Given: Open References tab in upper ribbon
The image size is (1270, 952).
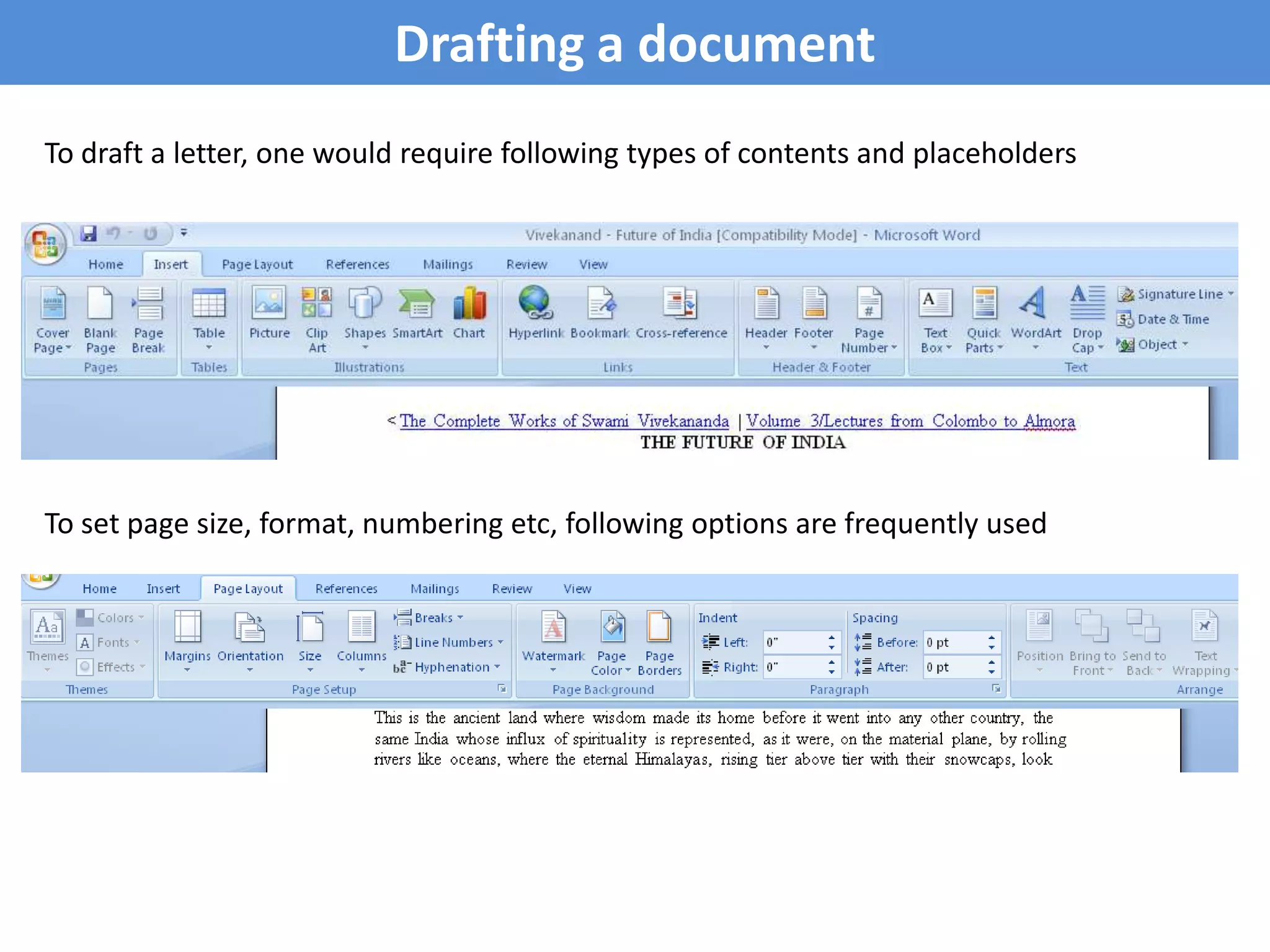Looking at the screenshot, I should click(x=357, y=265).
